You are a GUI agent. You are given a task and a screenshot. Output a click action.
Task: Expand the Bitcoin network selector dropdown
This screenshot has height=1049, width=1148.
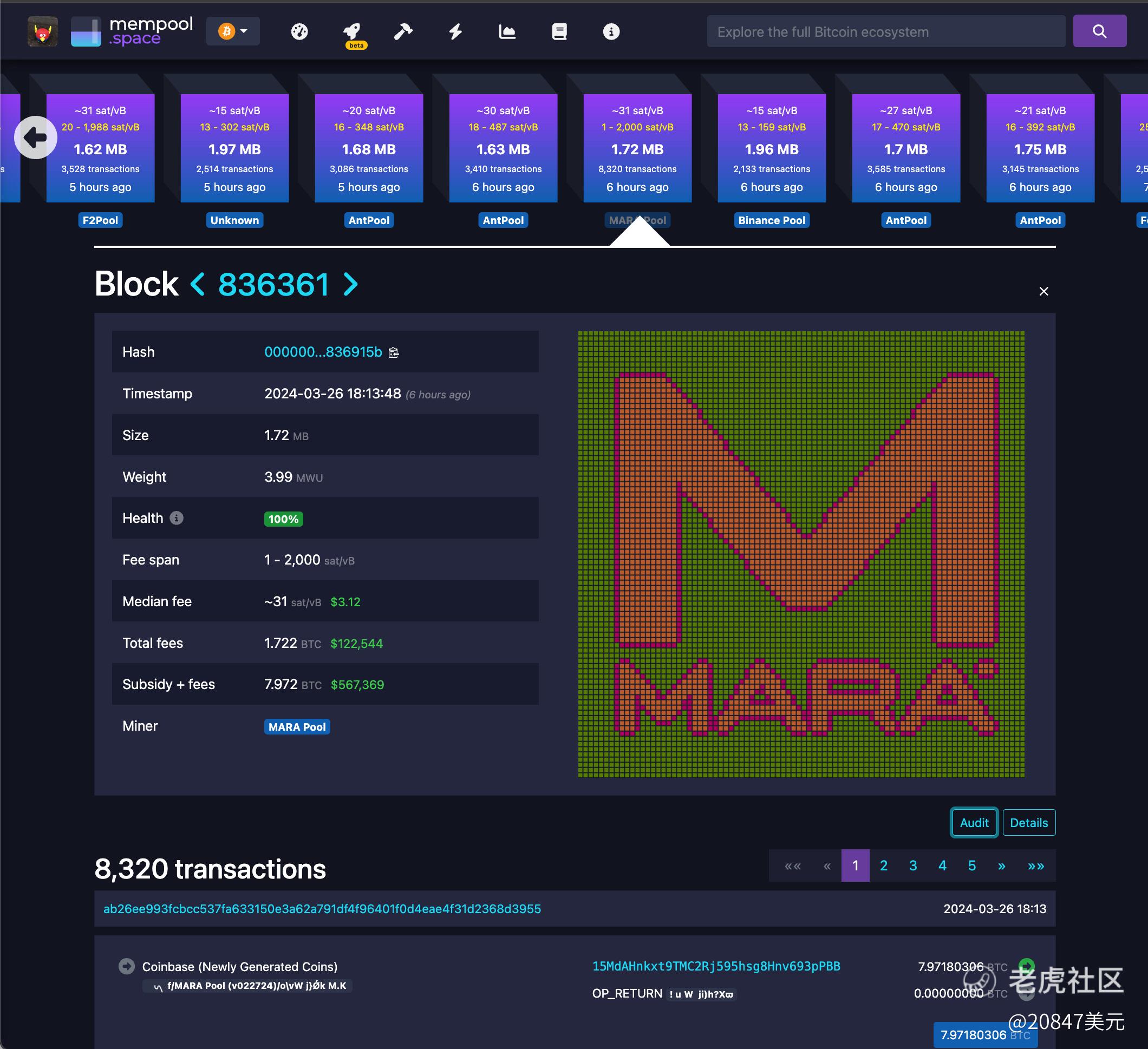[x=233, y=31]
